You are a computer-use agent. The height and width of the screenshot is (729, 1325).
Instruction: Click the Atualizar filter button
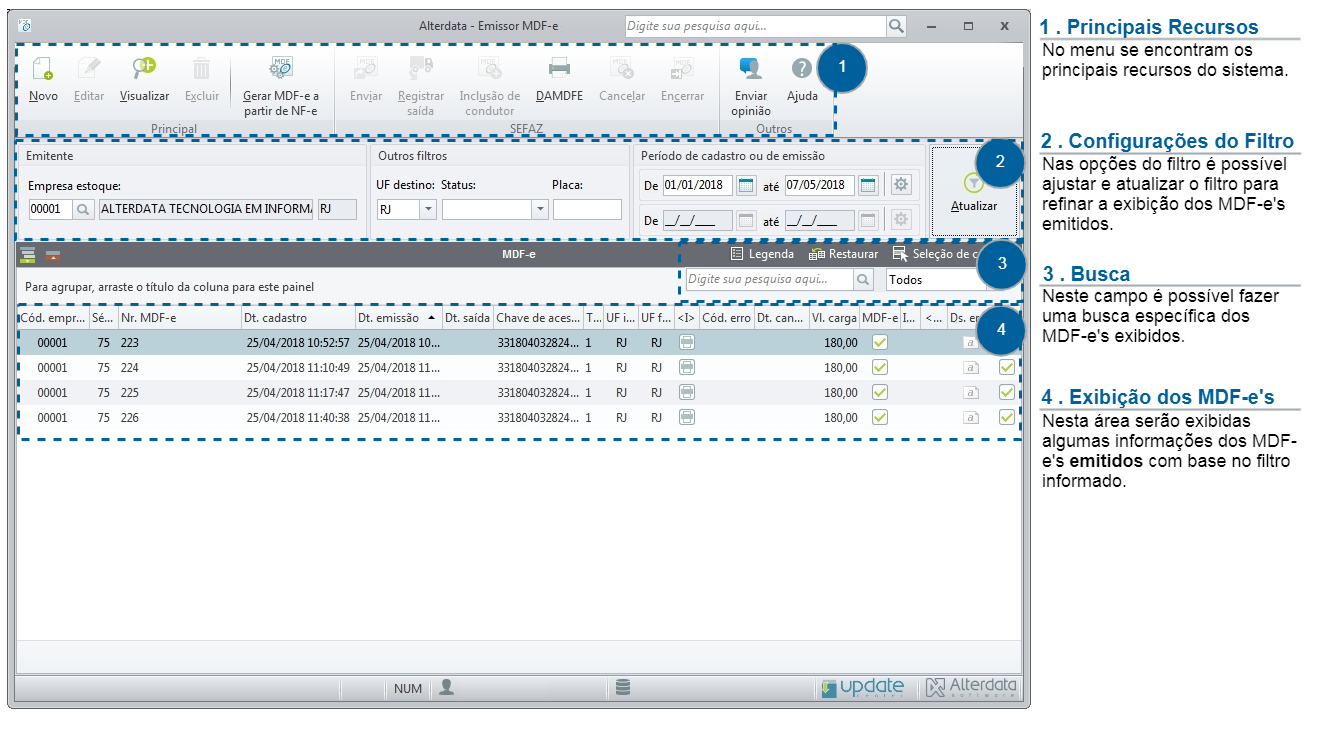tap(973, 191)
